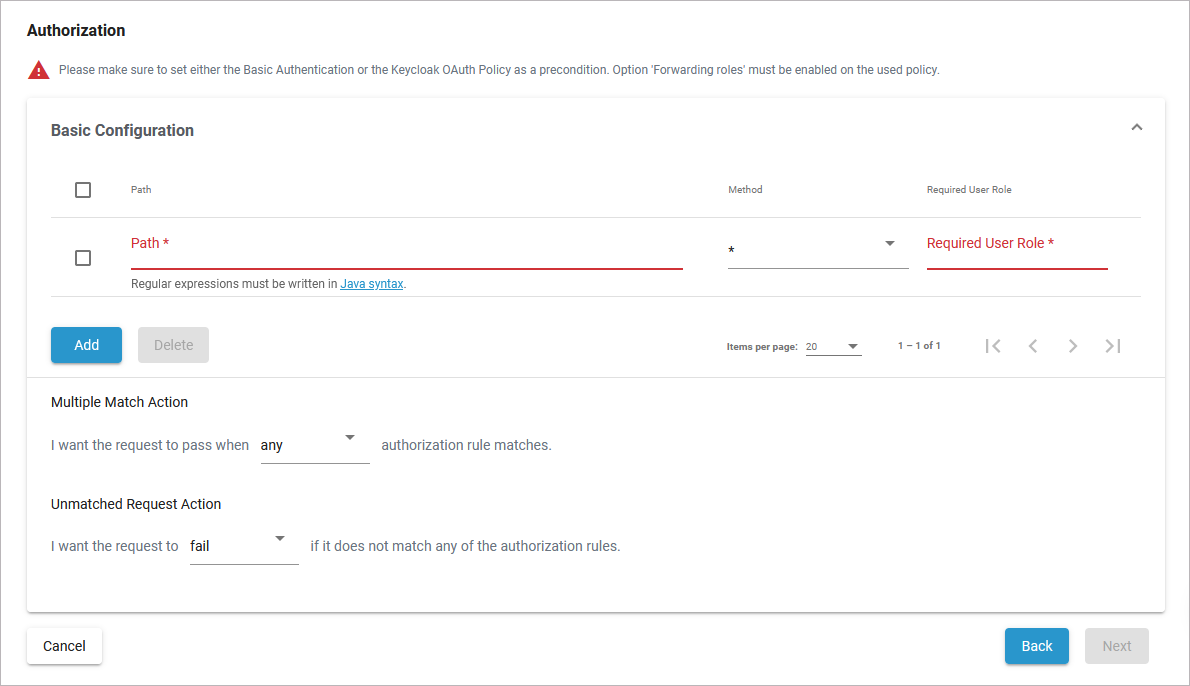Click the Delete button
The height and width of the screenshot is (686, 1190).
(x=173, y=344)
